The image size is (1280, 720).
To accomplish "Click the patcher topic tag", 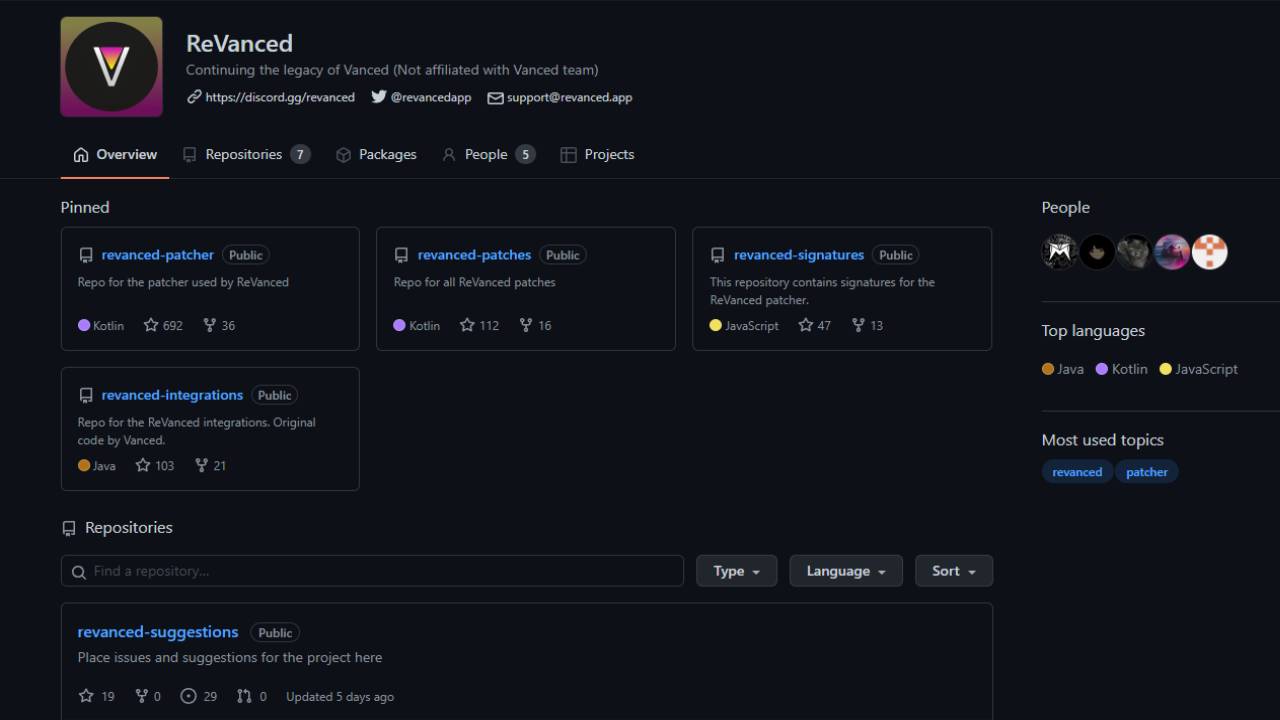I will [1147, 472].
